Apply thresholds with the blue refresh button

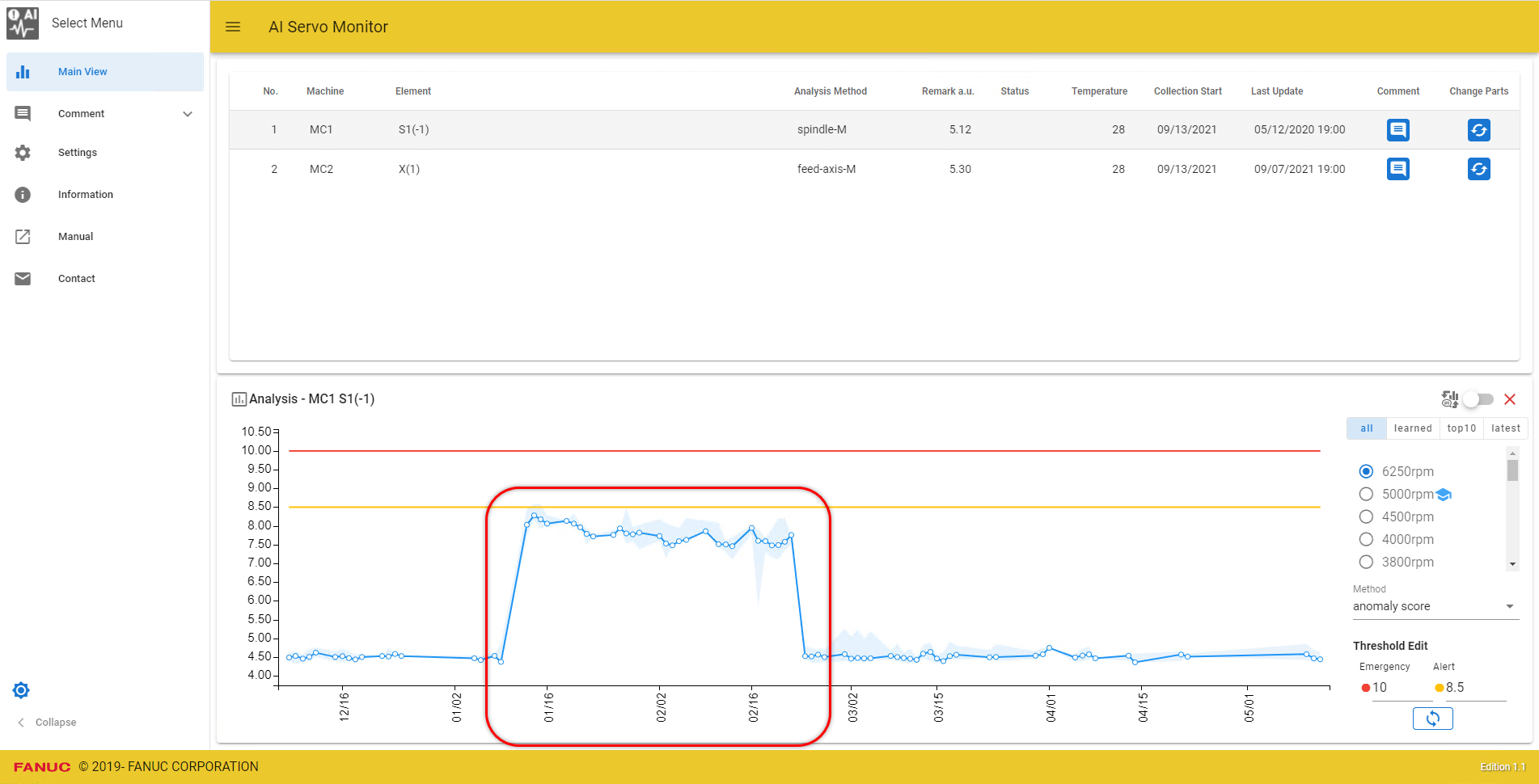tap(1433, 718)
